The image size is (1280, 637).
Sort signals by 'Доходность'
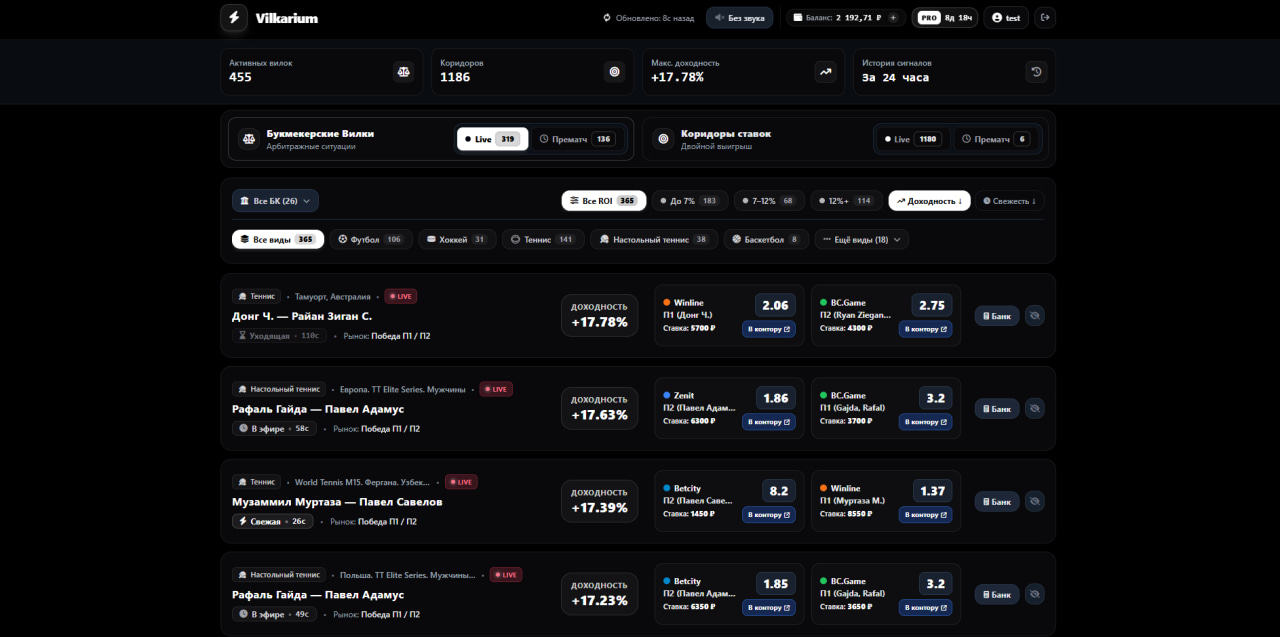pos(929,201)
